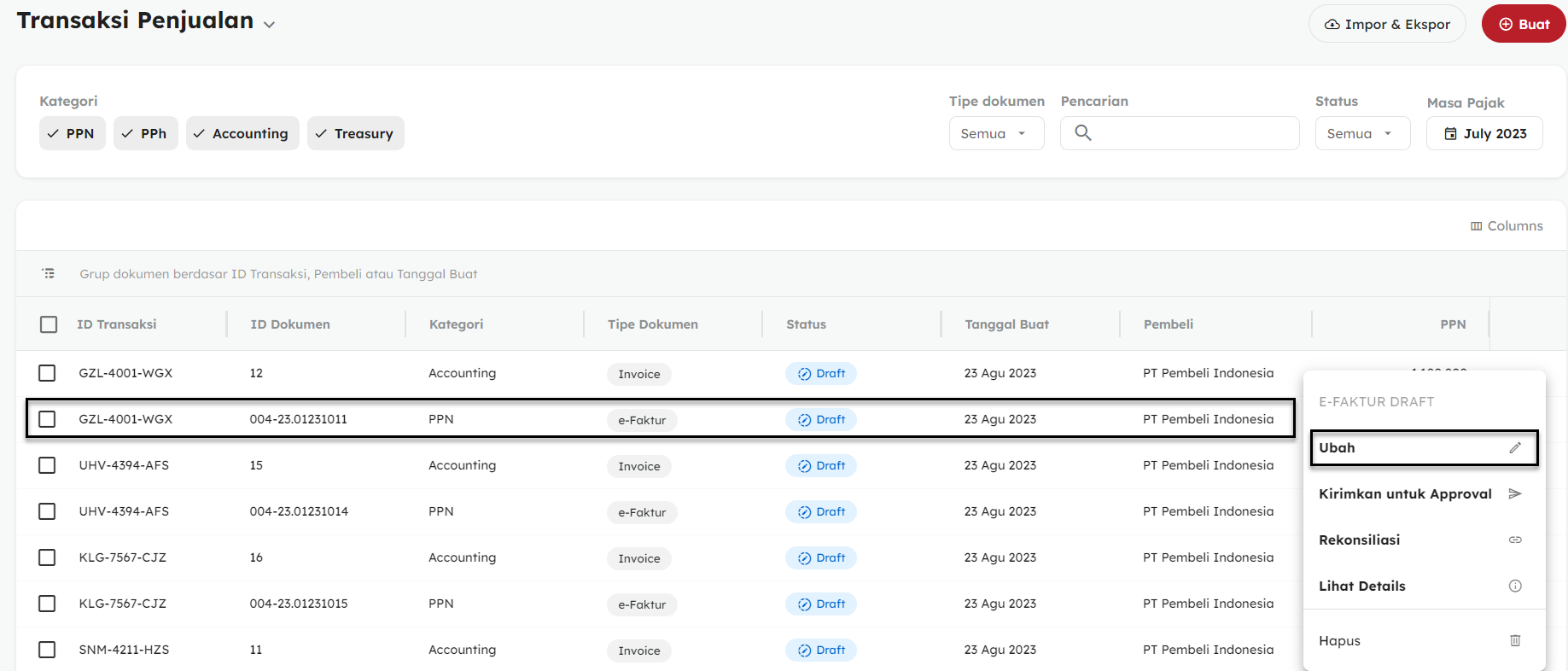
Task: Open the July 2023 Masa Pajak picker
Action: [1484, 134]
